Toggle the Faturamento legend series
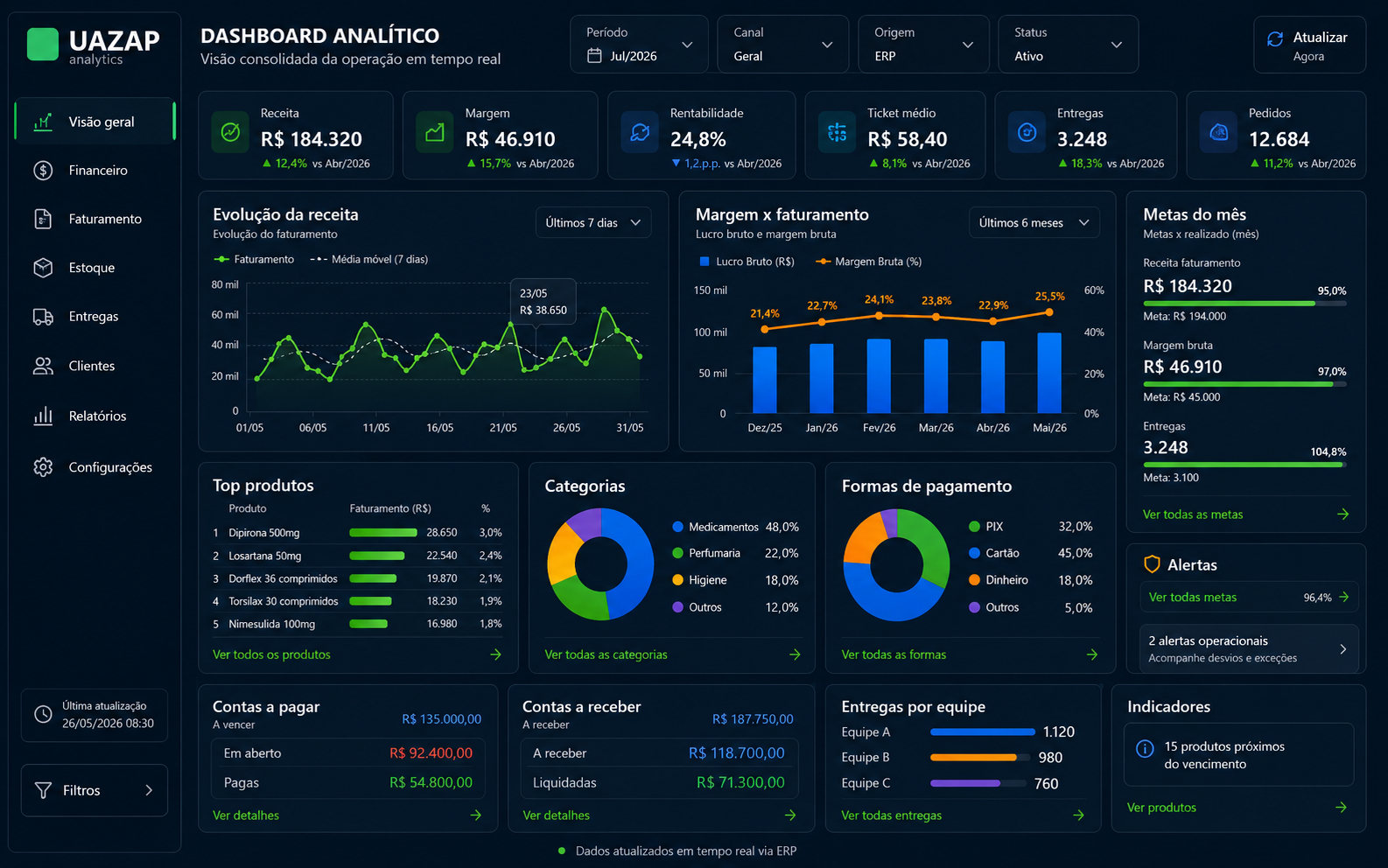This screenshot has height=868, width=1388. [x=254, y=259]
